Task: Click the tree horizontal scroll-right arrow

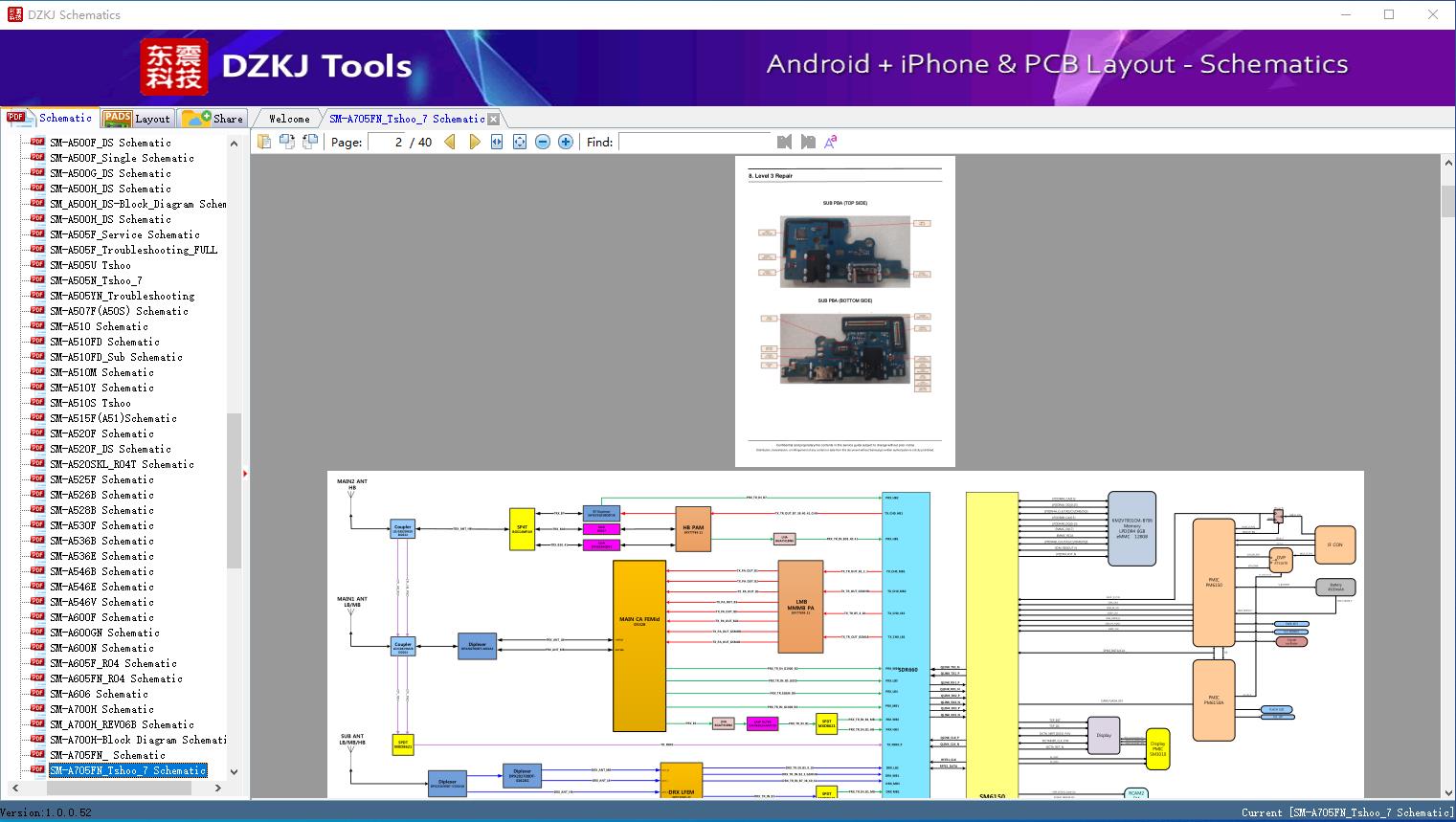Action: click(x=217, y=788)
